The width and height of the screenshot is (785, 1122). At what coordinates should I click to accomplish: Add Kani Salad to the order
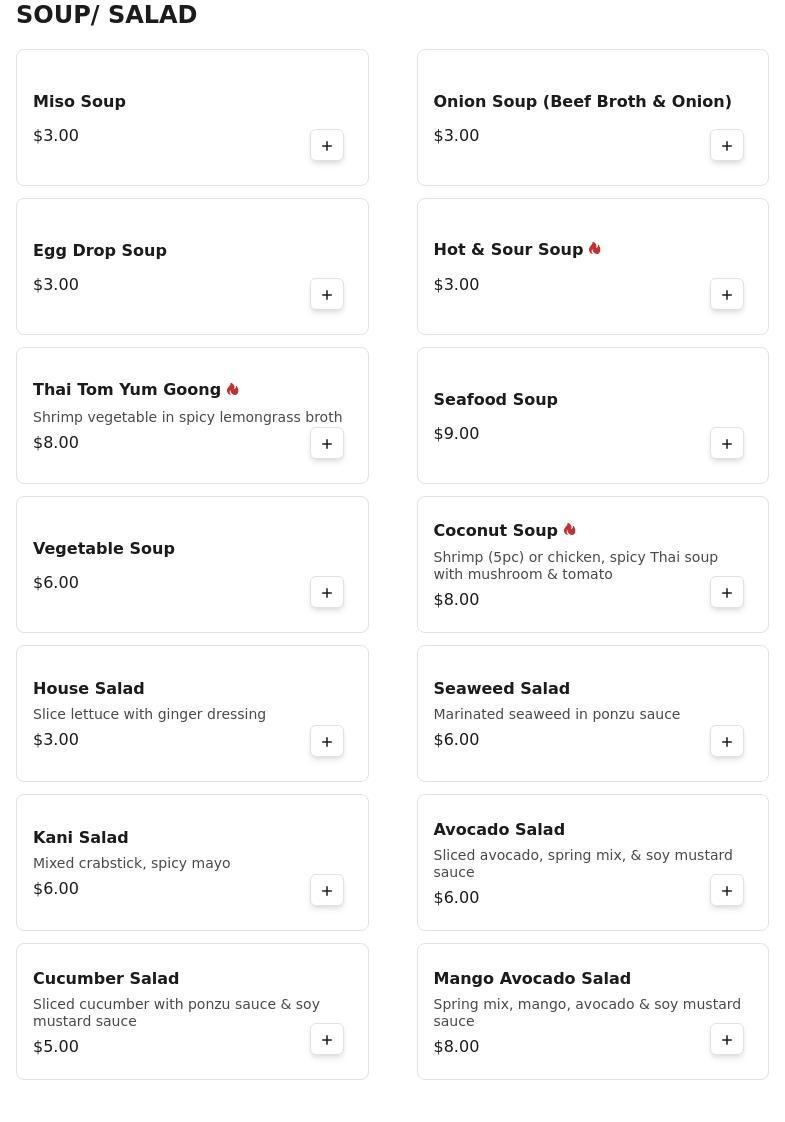[x=327, y=891]
